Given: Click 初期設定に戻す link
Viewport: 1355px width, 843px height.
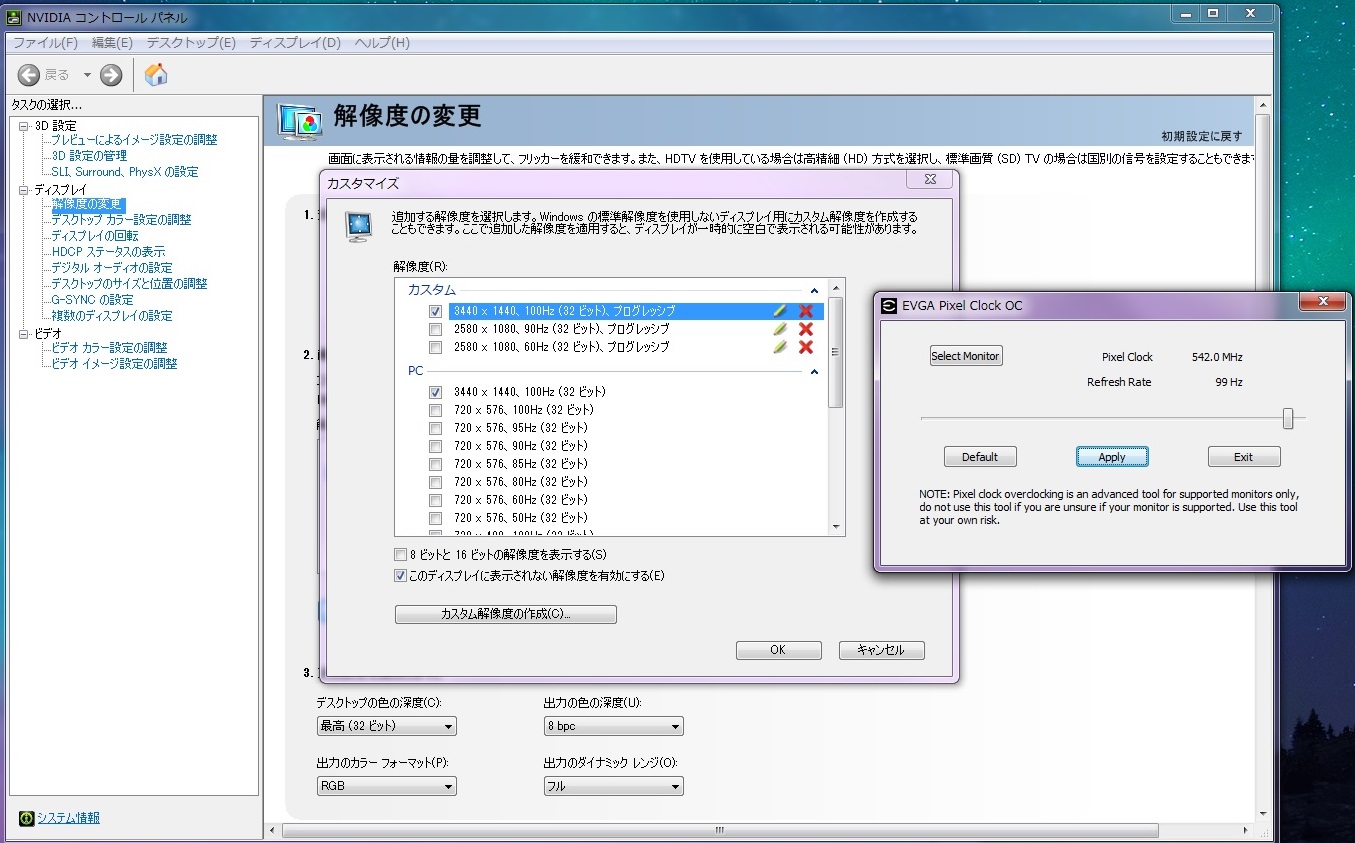Looking at the screenshot, I should tap(1201, 136).
